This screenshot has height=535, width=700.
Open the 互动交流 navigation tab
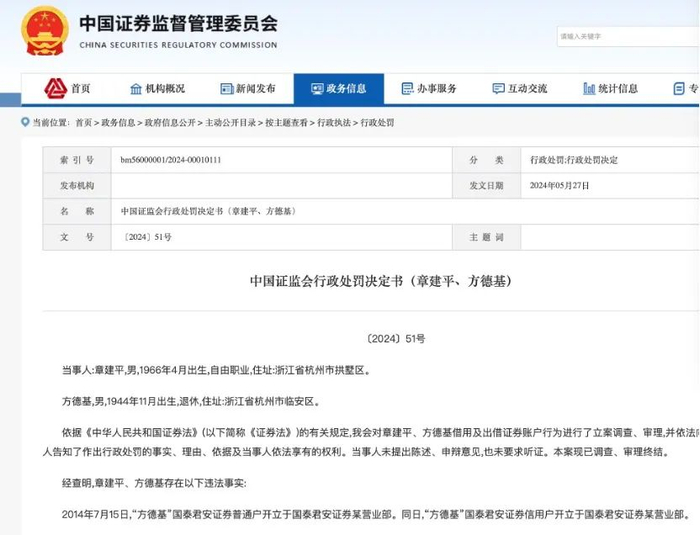coord(520,89)
